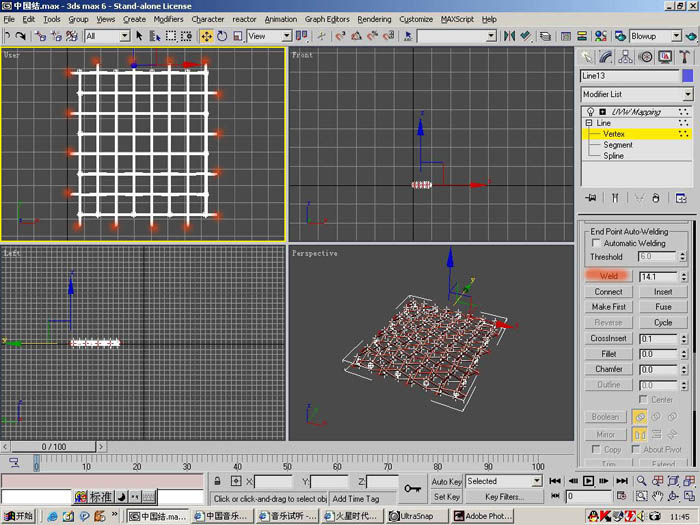Activate Bind to Space Warp tool
The height and width of the screenshot is (525, 700).
pos(71,36)
